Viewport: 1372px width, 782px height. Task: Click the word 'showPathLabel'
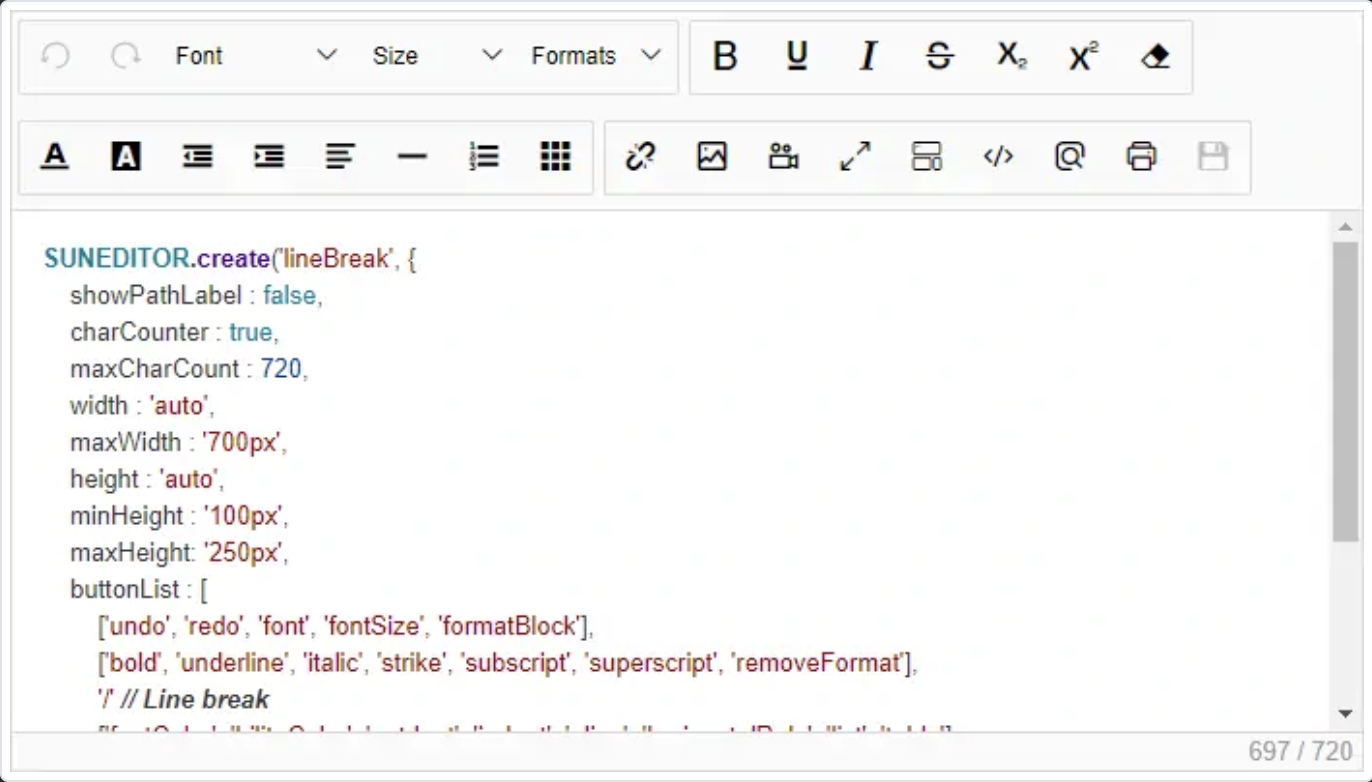[x=156, y=296]
